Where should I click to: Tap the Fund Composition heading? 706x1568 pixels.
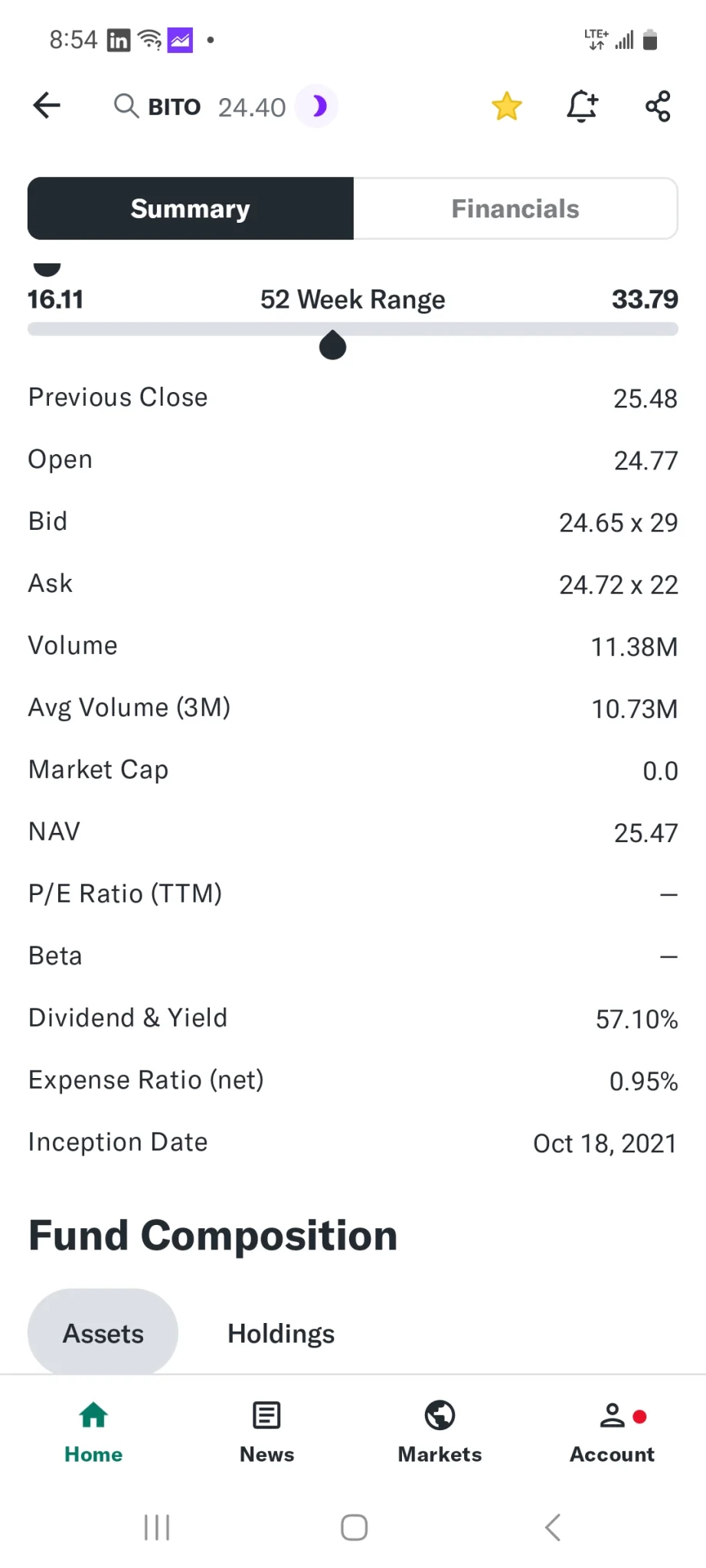click(x=213, y=1236)
